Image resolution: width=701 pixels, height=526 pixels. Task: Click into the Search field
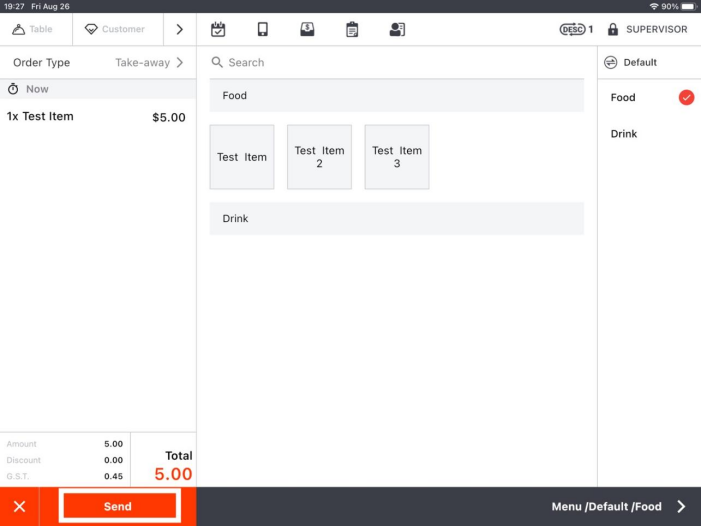tap(397, 62)
